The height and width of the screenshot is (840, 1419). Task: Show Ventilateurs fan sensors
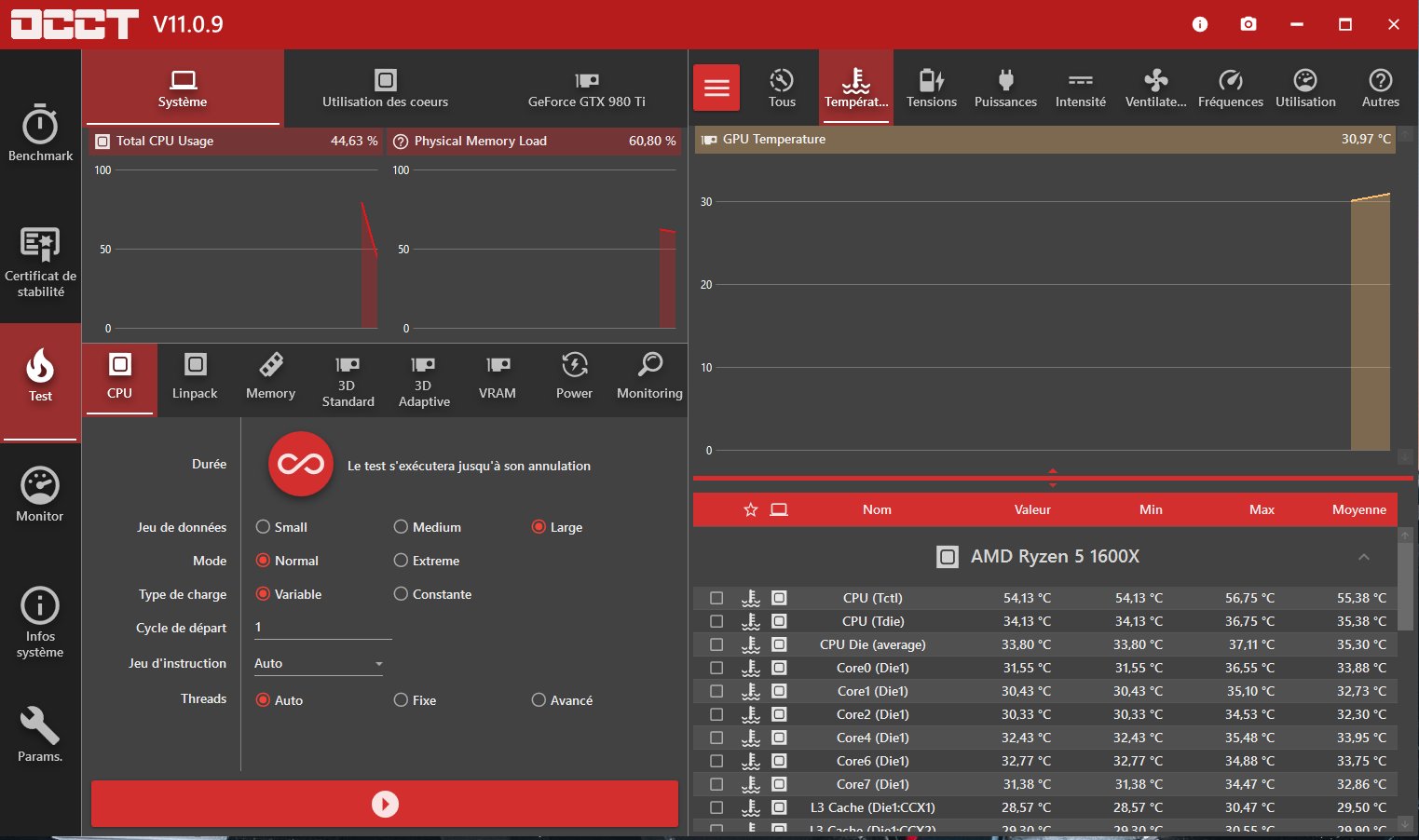[1155, 88]
